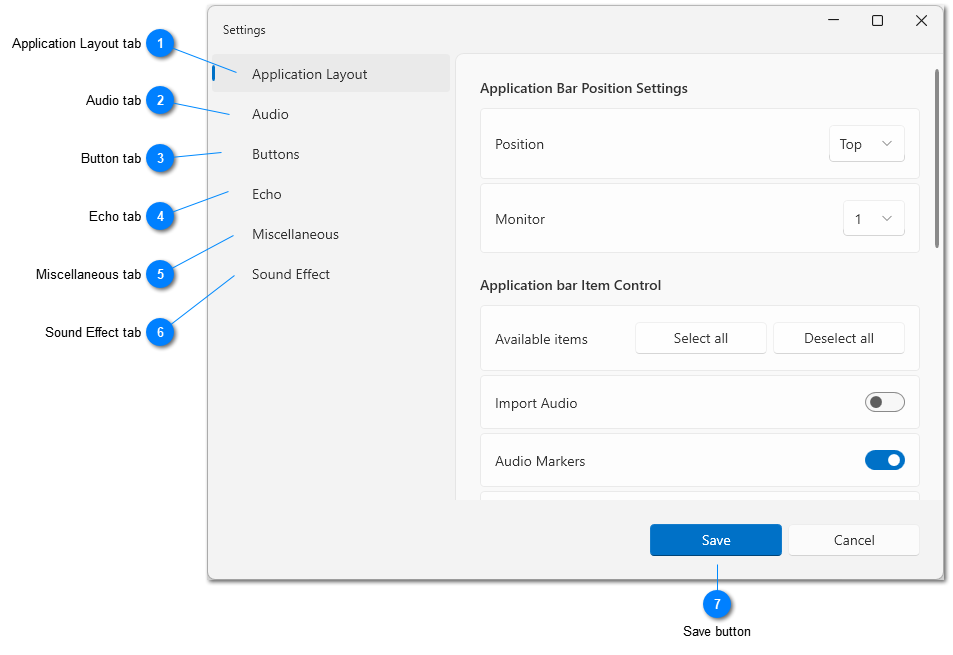953x655 pixels.
Task: Open the Miscellaneous tab
Action: [x=295, y=234]
